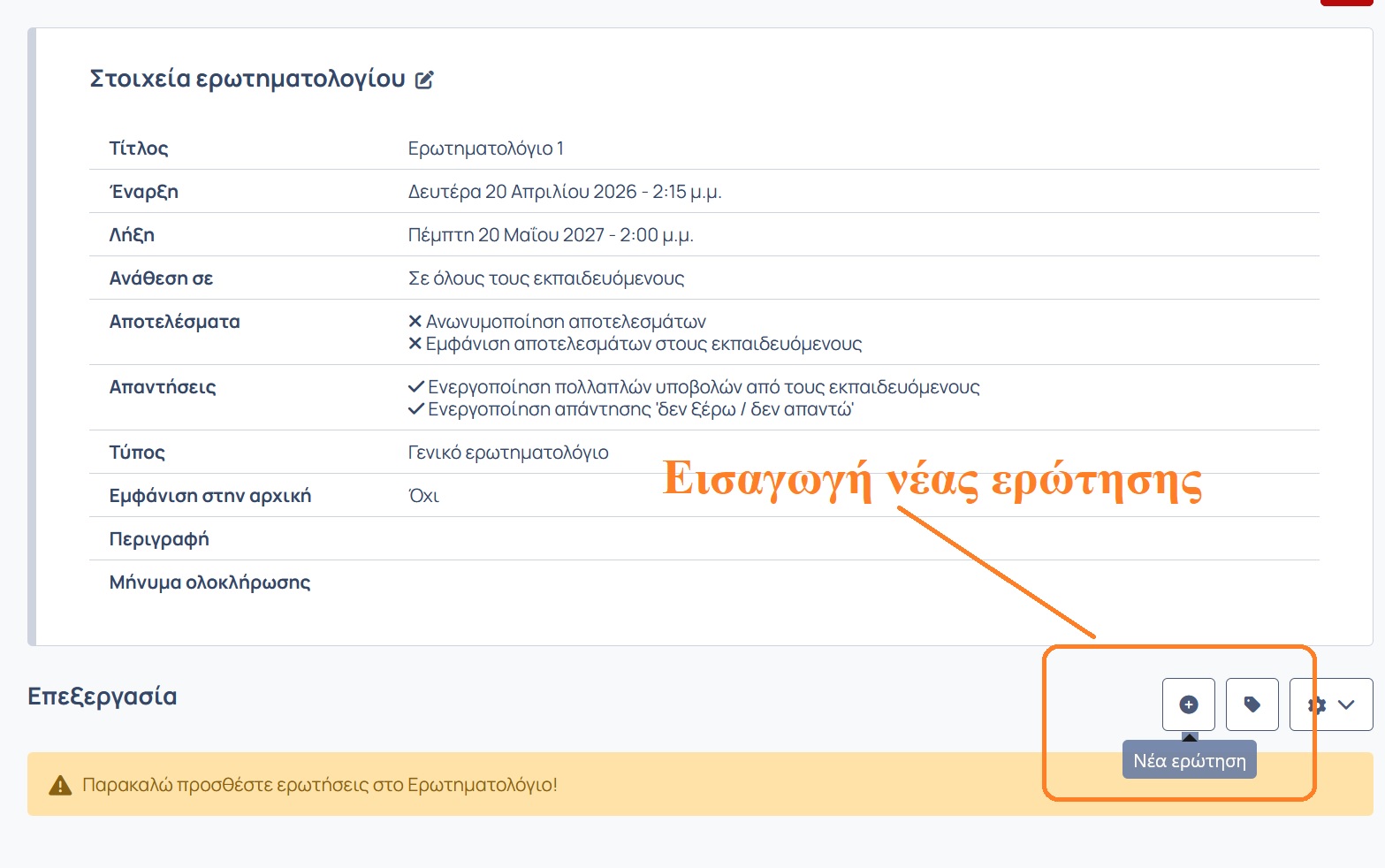Click the X icon beside Εμφάνιση αποτελεσμάτων στους εκπαιδευόμενους
Screen dimensions: 1385x868
pyautogui.click(x=415, y=344)
